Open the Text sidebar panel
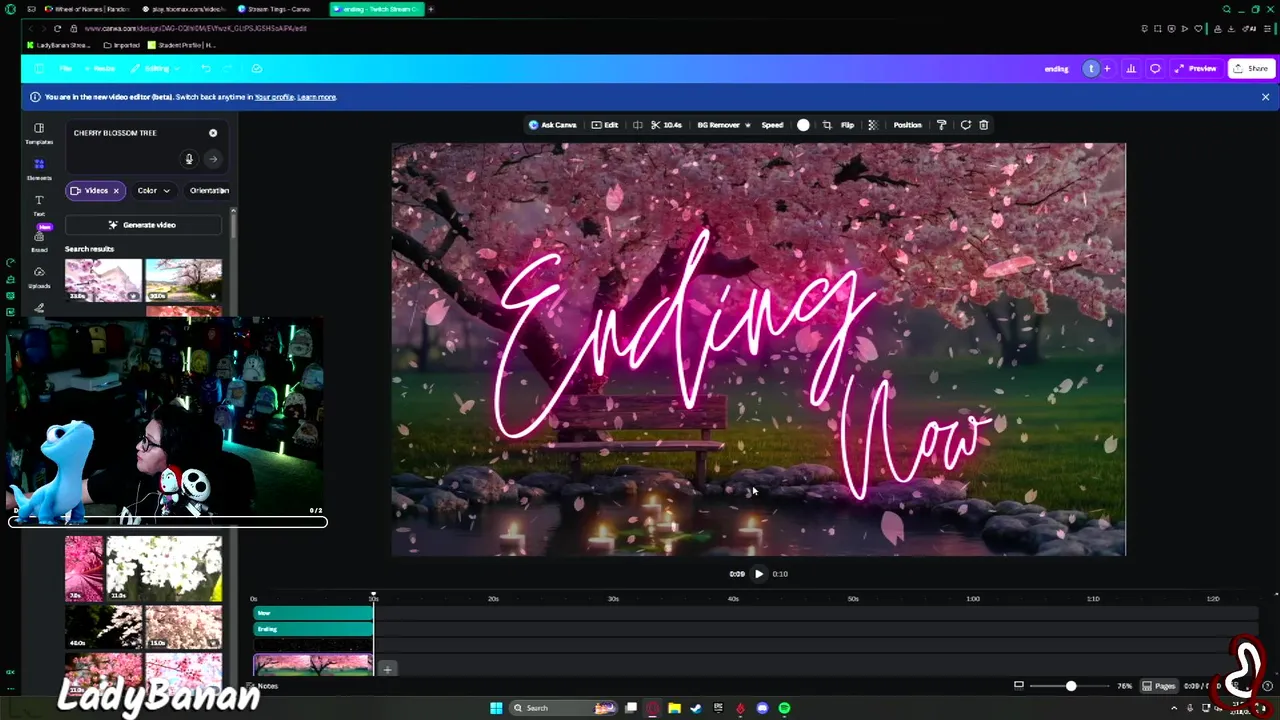Viewport: 1280px width, 720px height. click(39, 205)
